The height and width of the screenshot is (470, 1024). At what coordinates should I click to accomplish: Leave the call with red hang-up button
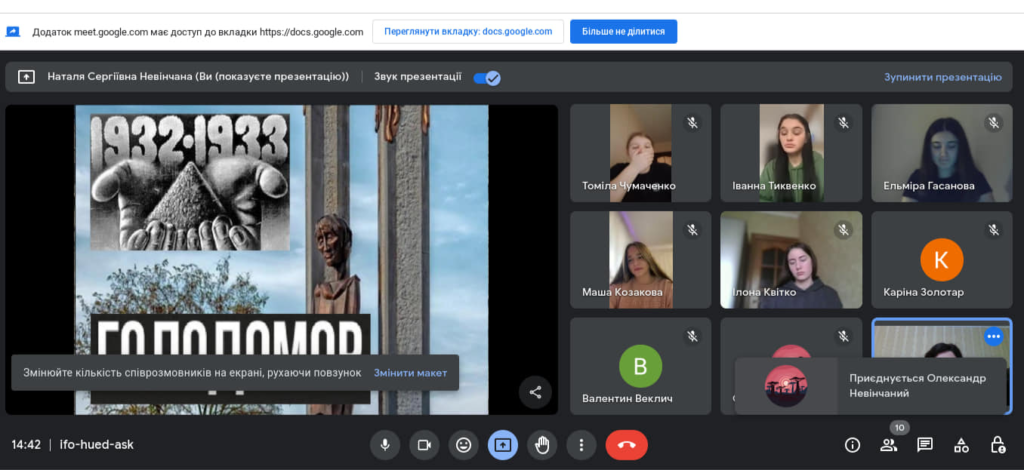(x=626, y=445)
